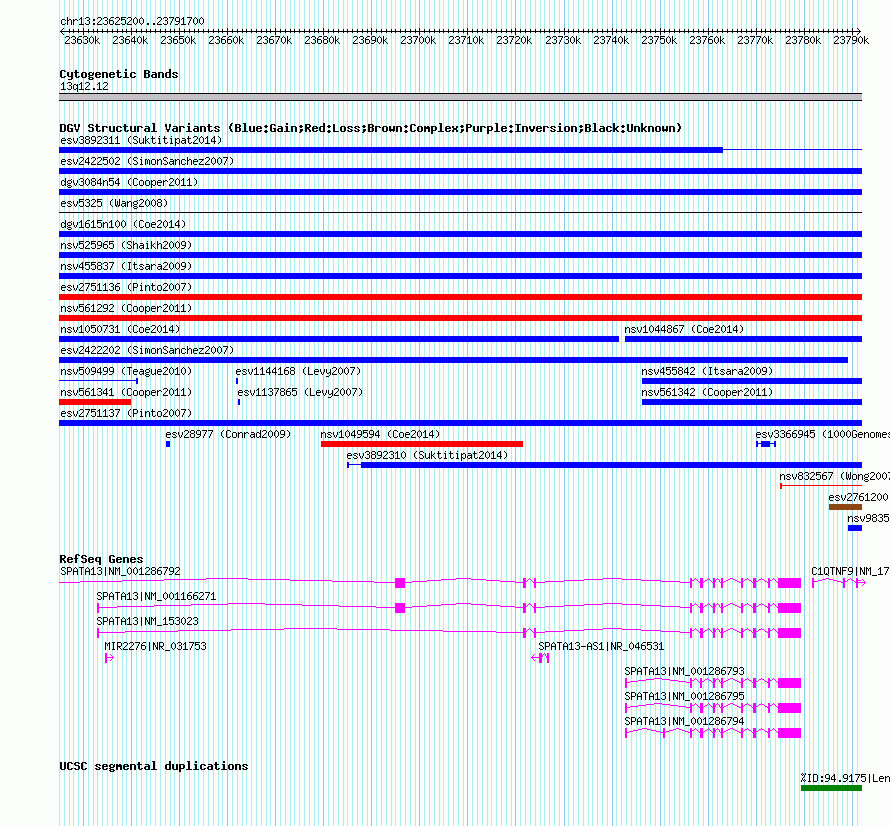Screen dimensions: 890x826
Task: Open esv3366945 (1000Genomes) variant
Action: 766,444
